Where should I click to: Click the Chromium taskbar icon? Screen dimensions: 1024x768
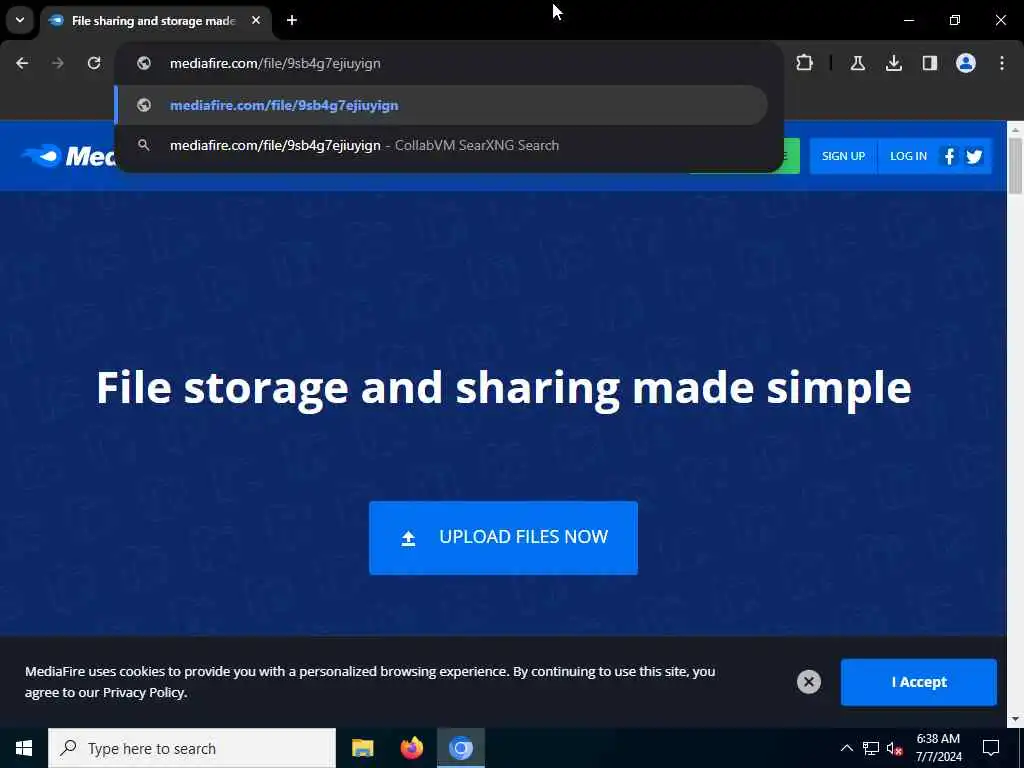(x=461, y=748)
